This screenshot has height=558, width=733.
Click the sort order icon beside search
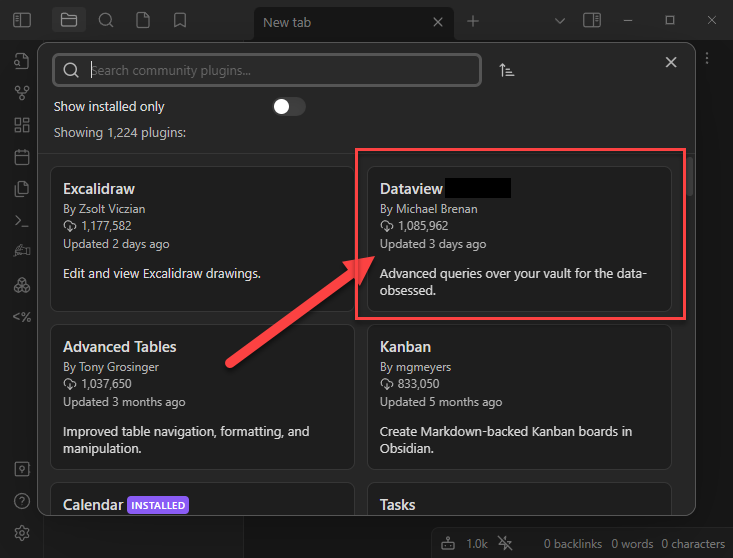point(506,70)
